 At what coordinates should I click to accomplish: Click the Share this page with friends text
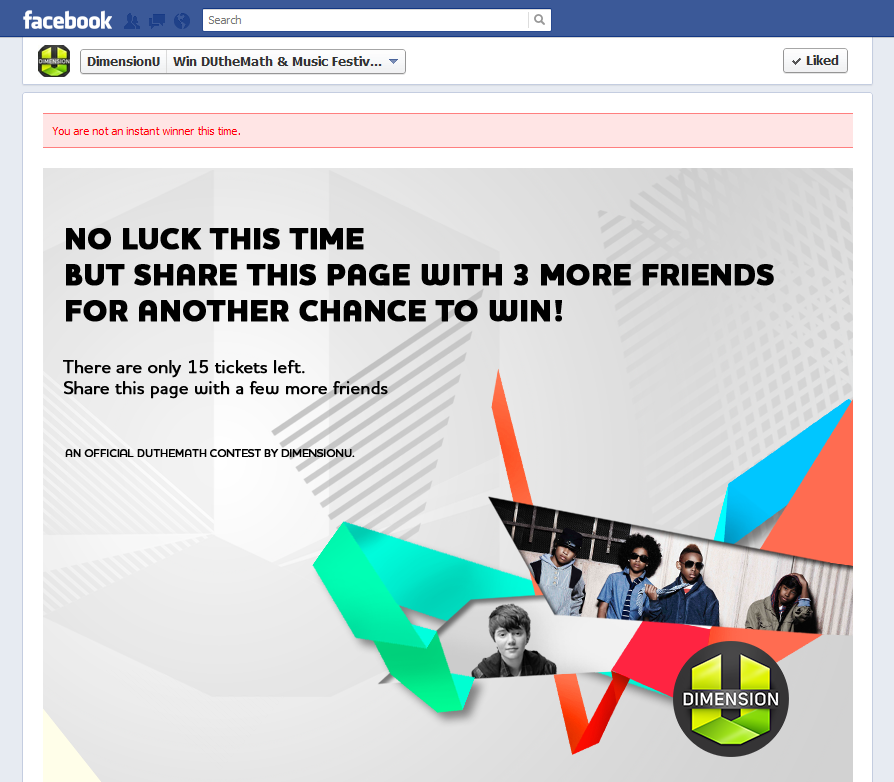225,389
